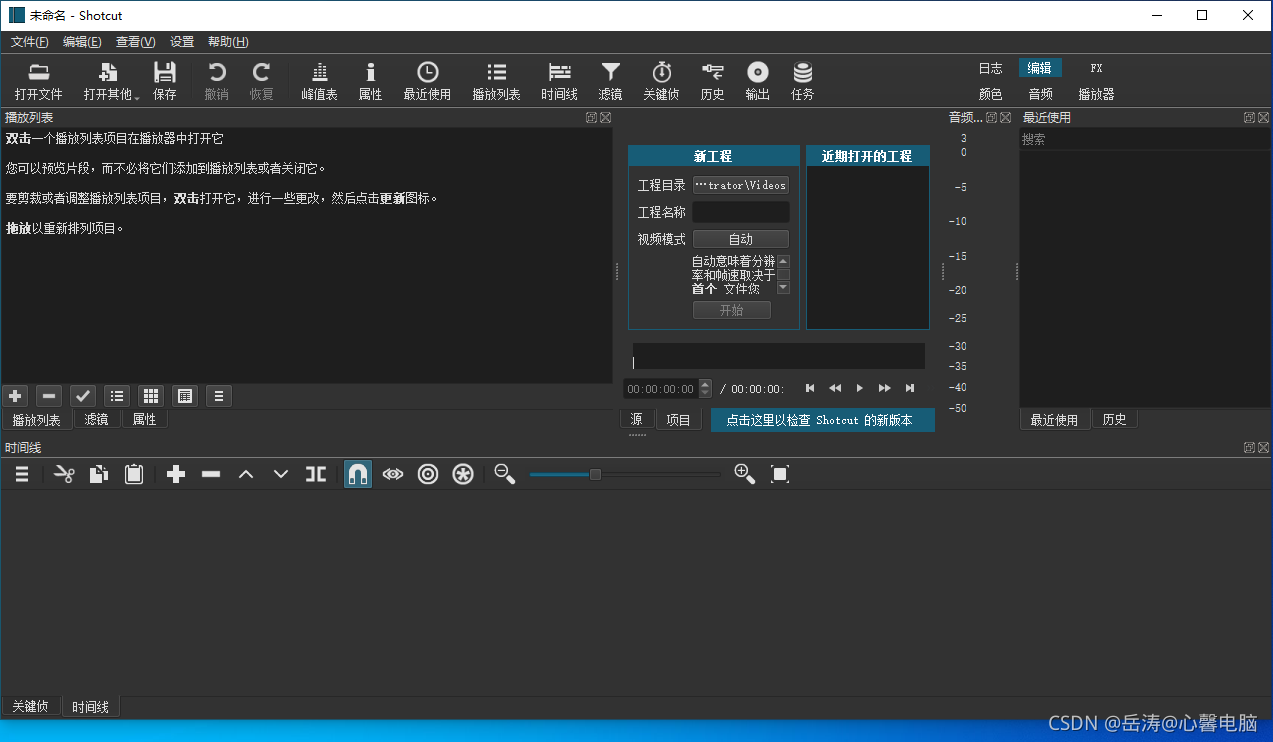Screen dimensions: 1273x742
Task: Open the 打开其他 toolbar menu
Action: point(108,81)
